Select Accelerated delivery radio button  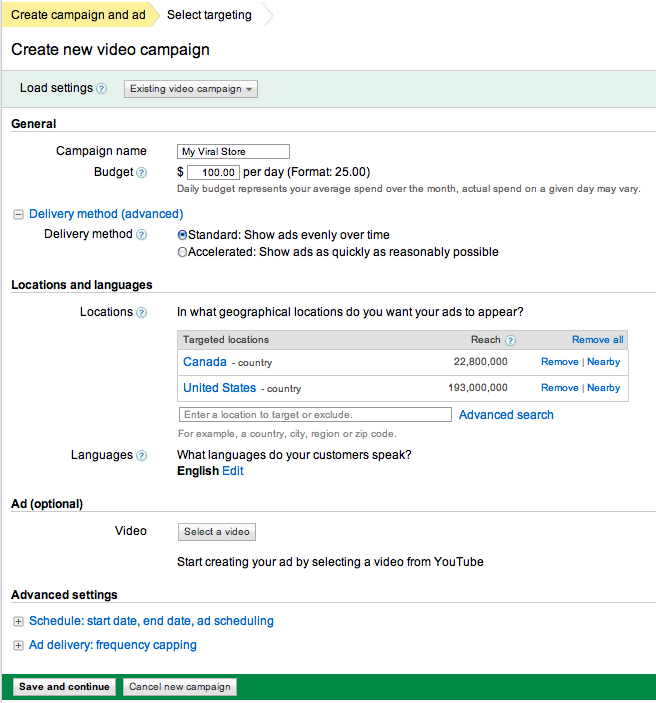click(182, 252)
